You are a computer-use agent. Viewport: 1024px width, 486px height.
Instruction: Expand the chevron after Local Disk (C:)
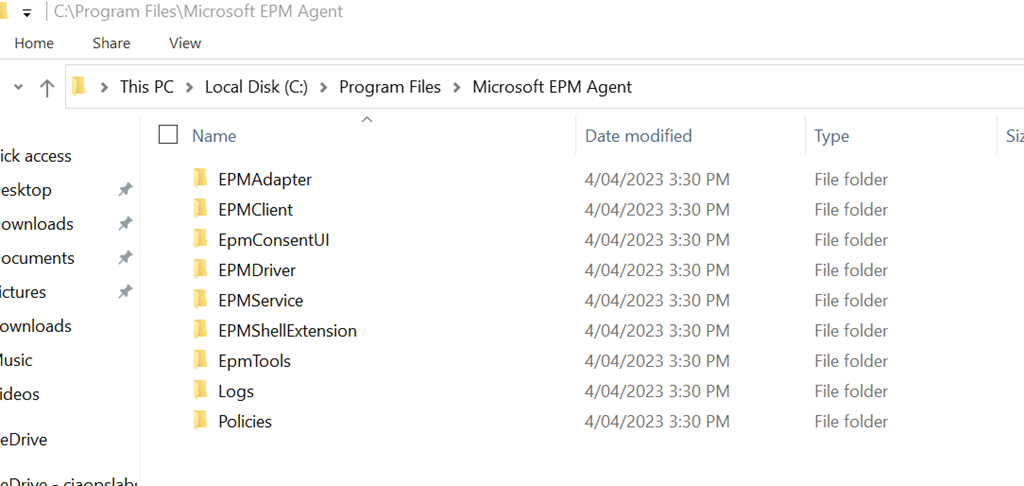(324, 87)
